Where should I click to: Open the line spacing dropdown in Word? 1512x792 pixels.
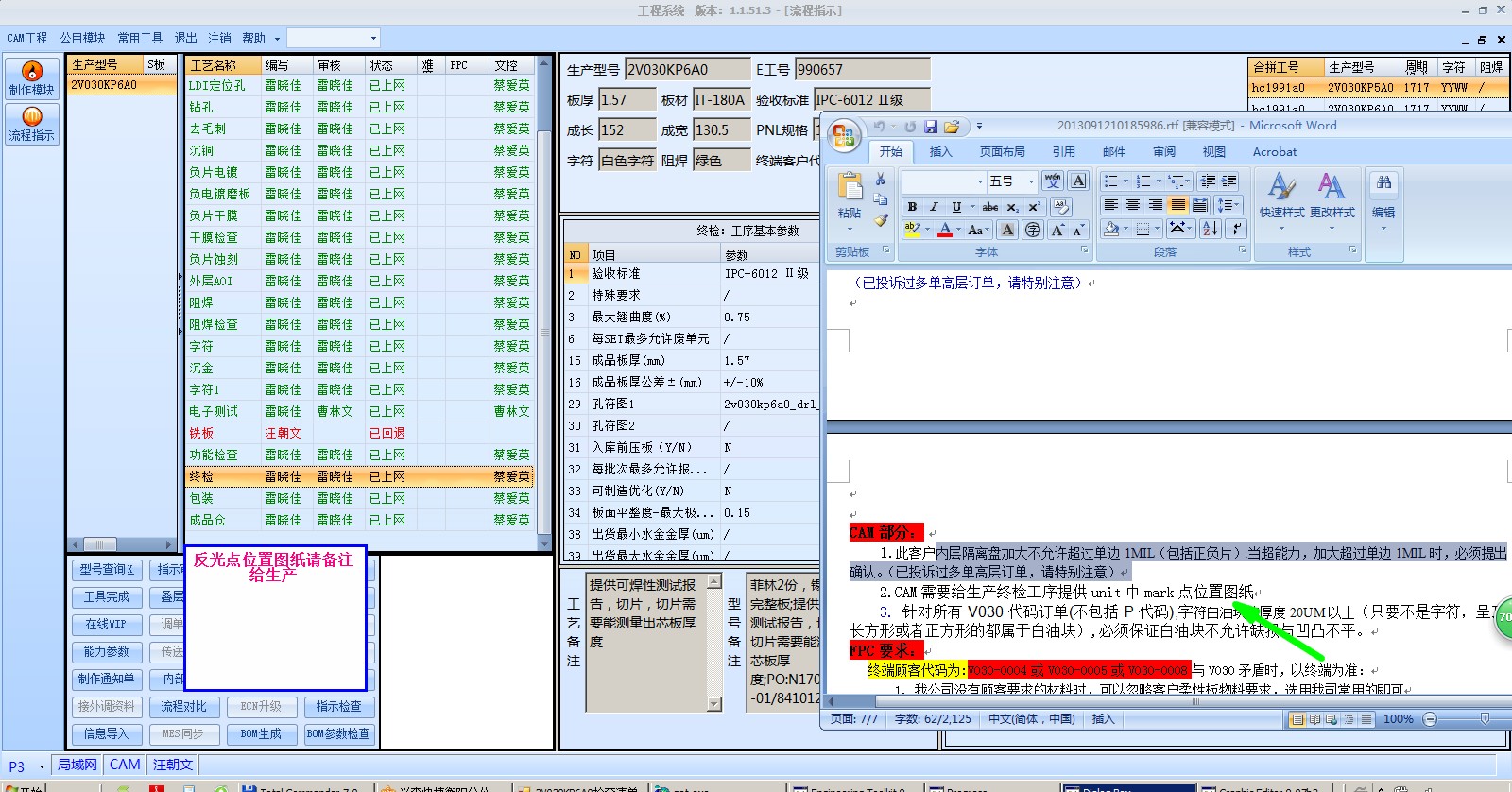tap(1228, 204)
